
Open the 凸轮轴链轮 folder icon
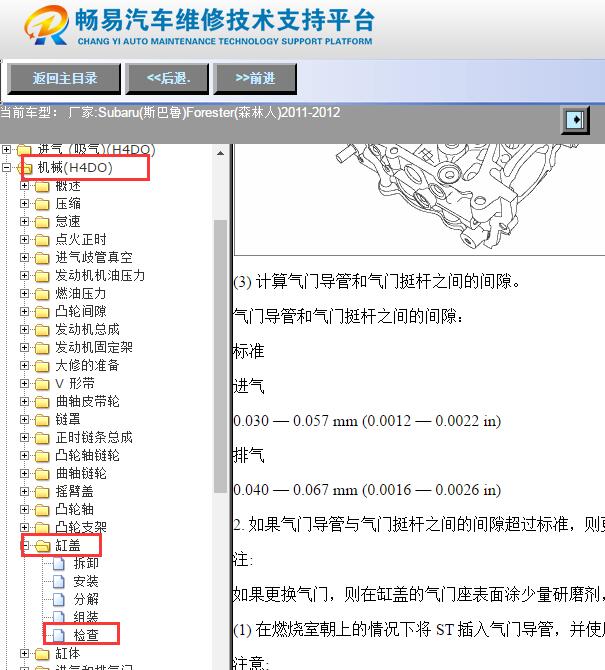pos(42,455)
